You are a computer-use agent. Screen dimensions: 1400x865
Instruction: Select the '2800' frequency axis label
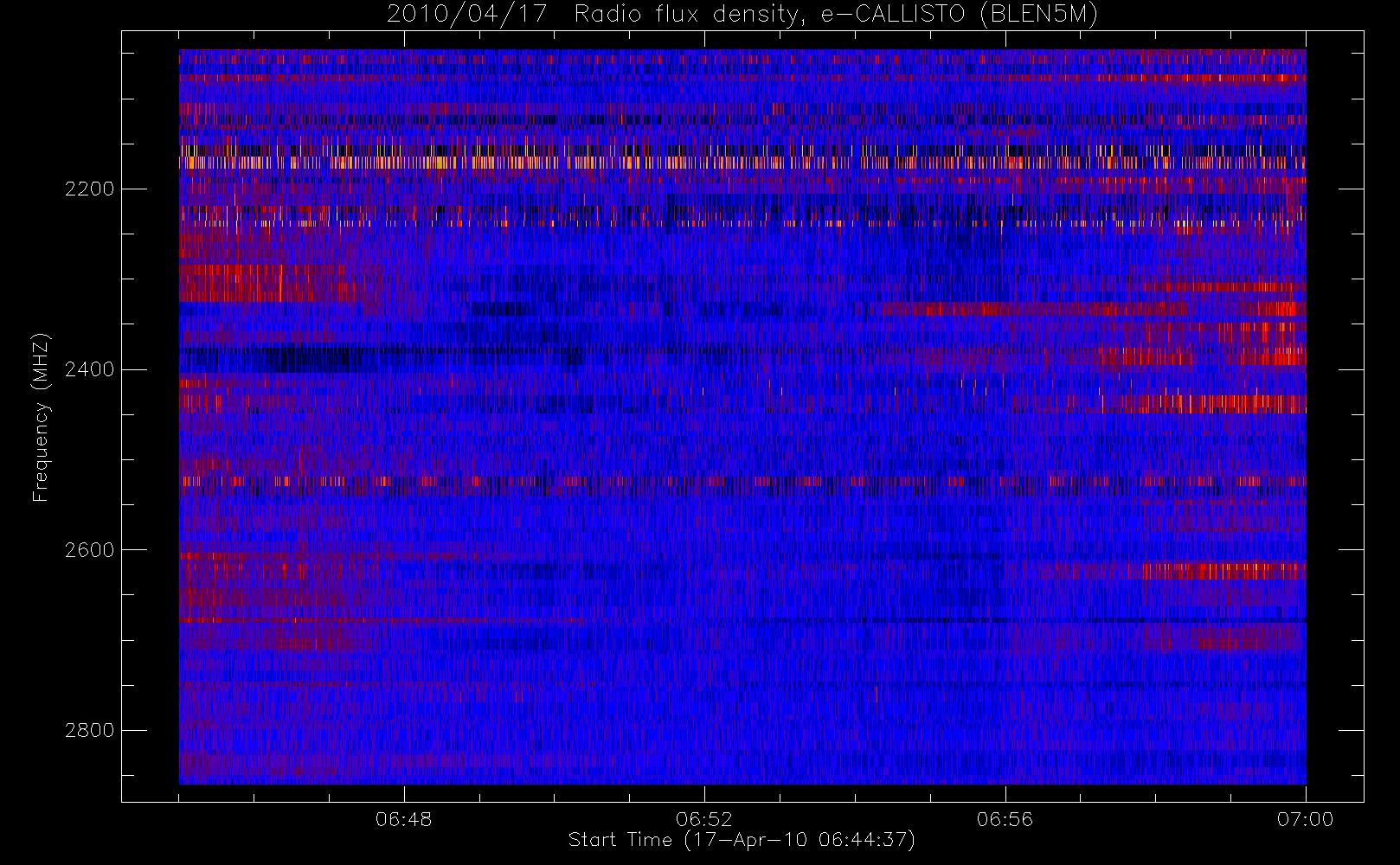[89, 730]
